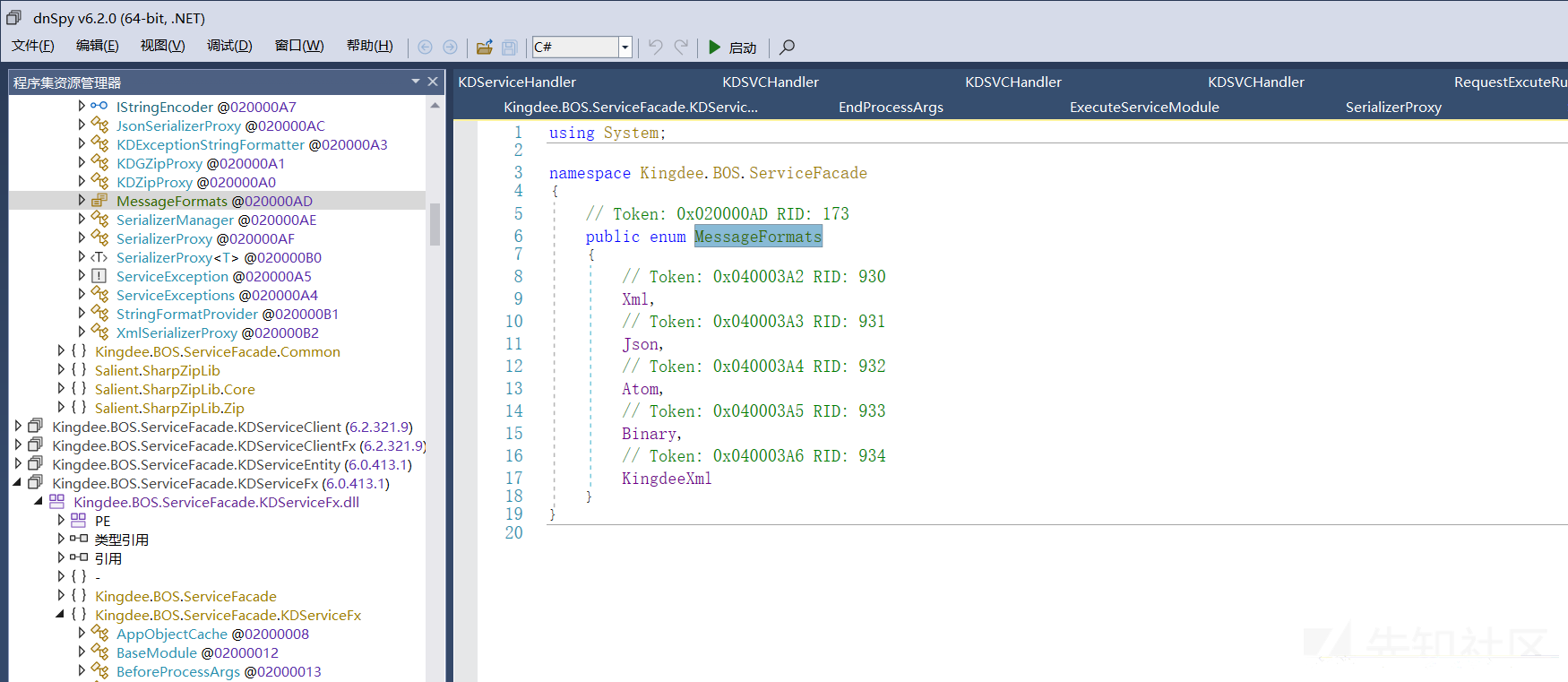Select MessageFormats enum icon
The image size is (1568, 682).
click(99, 201)
